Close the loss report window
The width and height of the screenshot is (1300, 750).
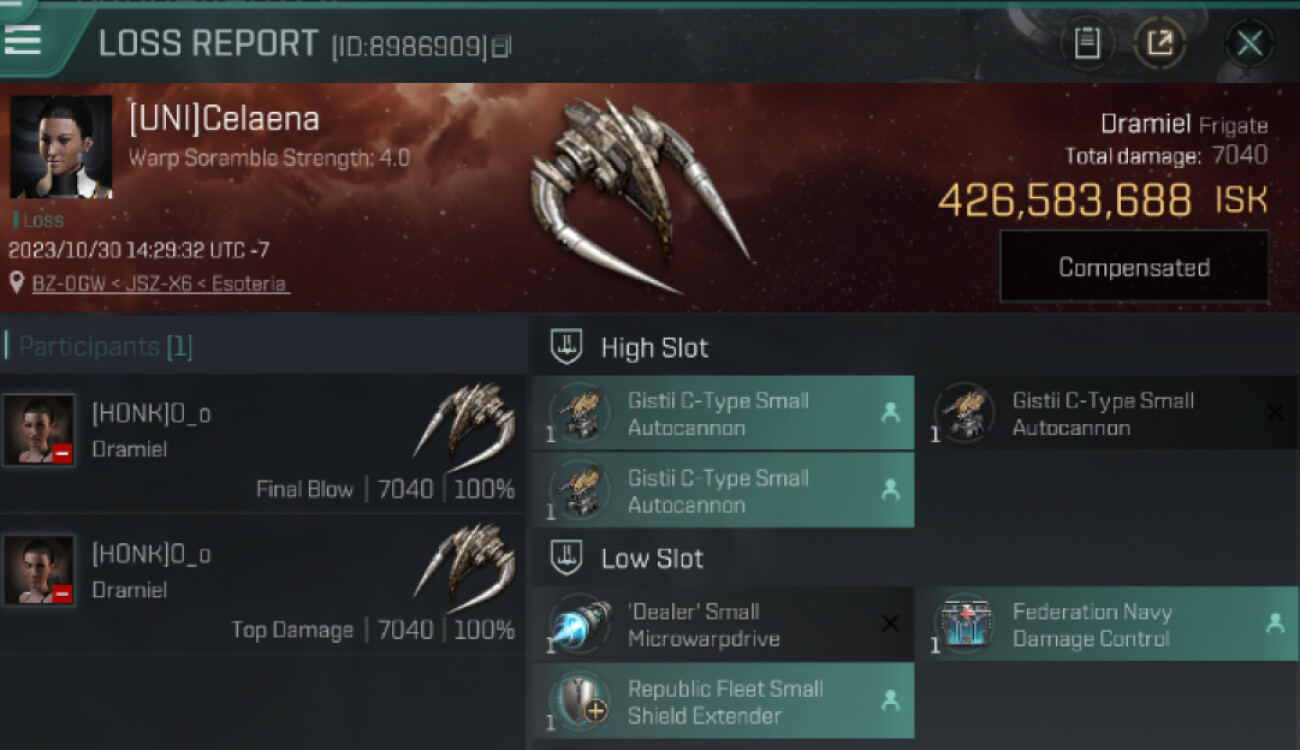click(1249, 43)
